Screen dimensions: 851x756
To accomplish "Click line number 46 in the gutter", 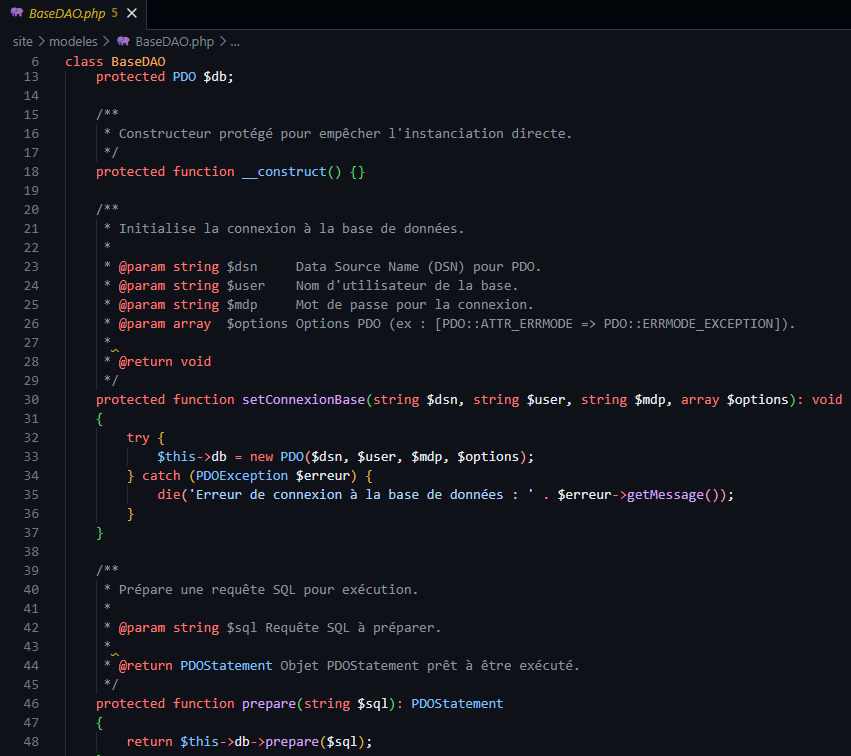I will click(x=29, y=703).
